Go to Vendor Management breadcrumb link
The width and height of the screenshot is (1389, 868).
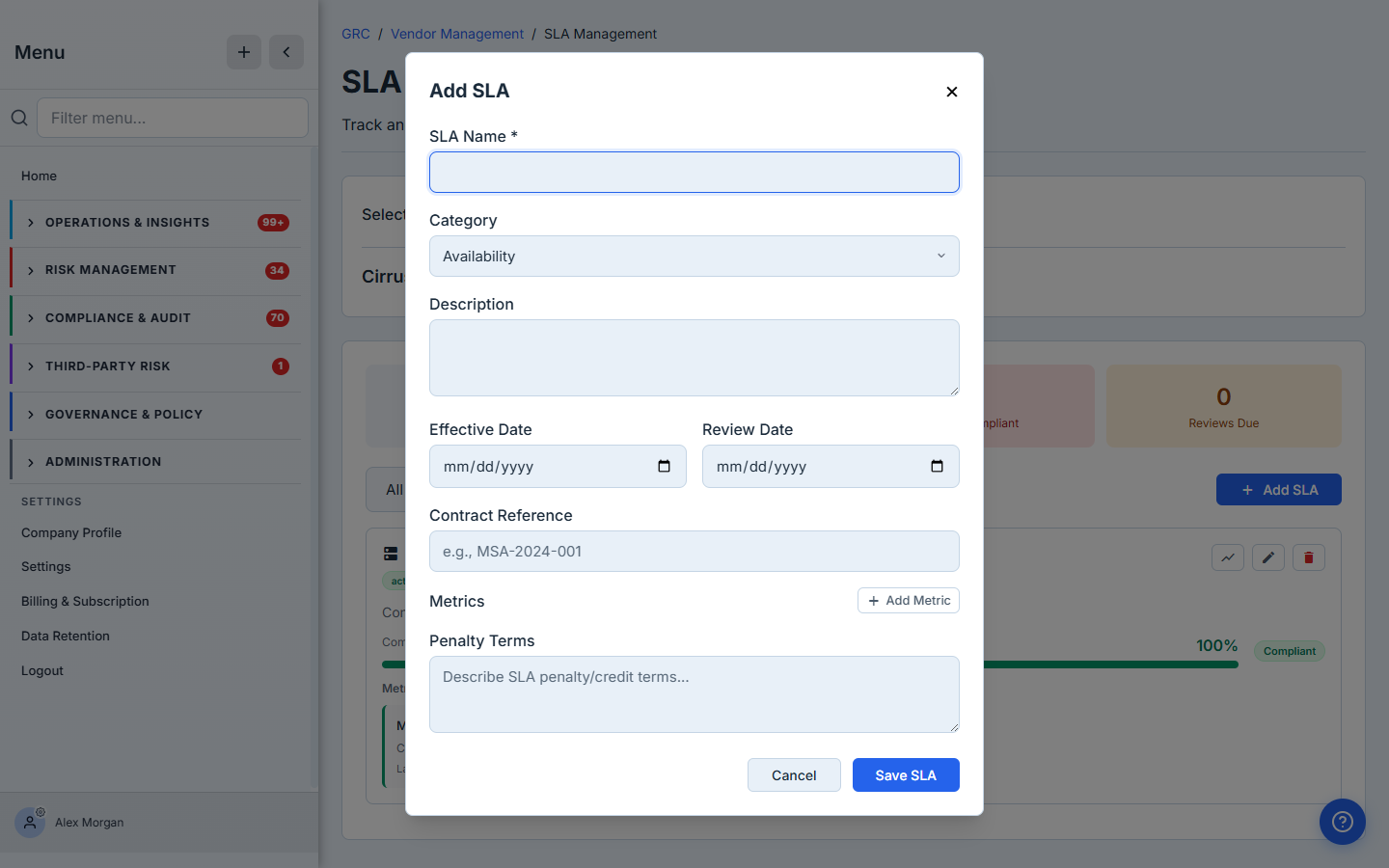[457, 34]
